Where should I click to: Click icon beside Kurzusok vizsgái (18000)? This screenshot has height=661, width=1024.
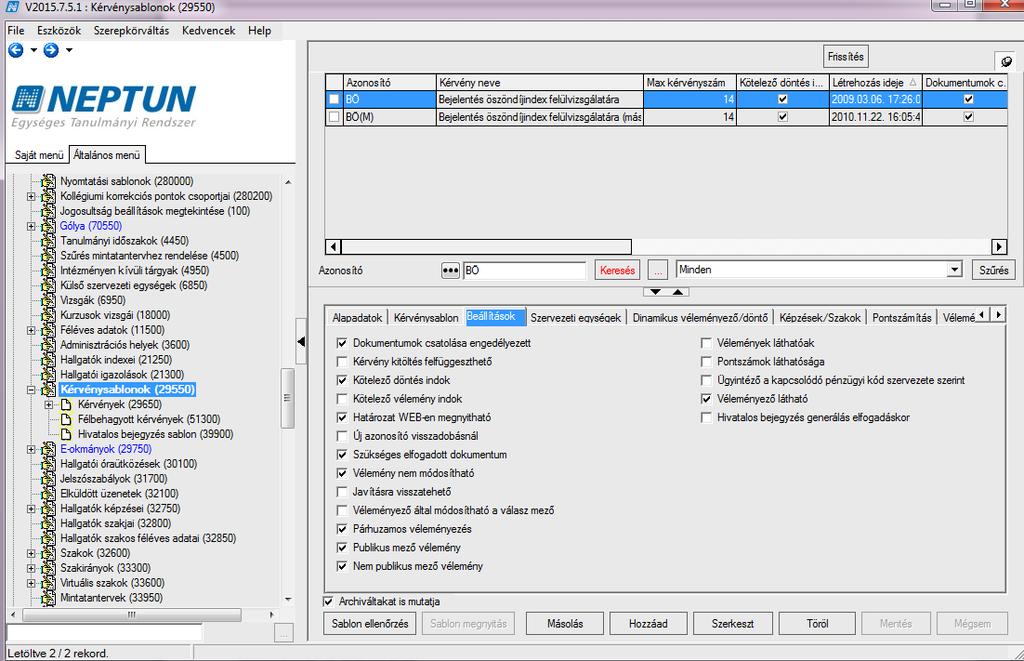(48, 315)
